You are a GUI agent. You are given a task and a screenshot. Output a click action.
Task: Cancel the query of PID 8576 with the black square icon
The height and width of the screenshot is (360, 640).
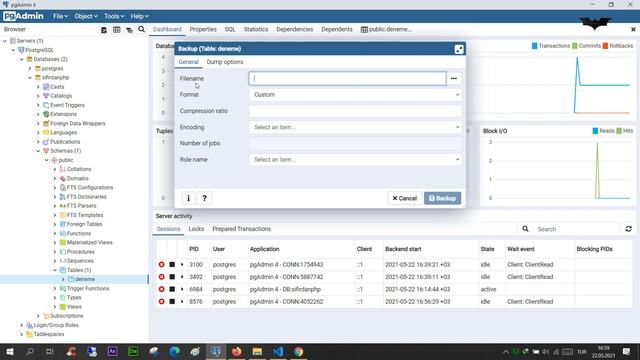tap(172, 302)
